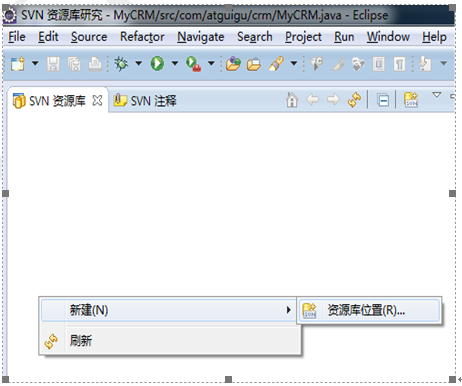Click the Print toolbar icon
Screen dimensions: 462x386
95,64
